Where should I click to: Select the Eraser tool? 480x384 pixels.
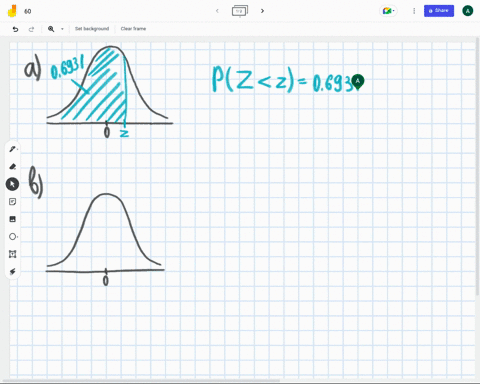click(x=13, y=166)
